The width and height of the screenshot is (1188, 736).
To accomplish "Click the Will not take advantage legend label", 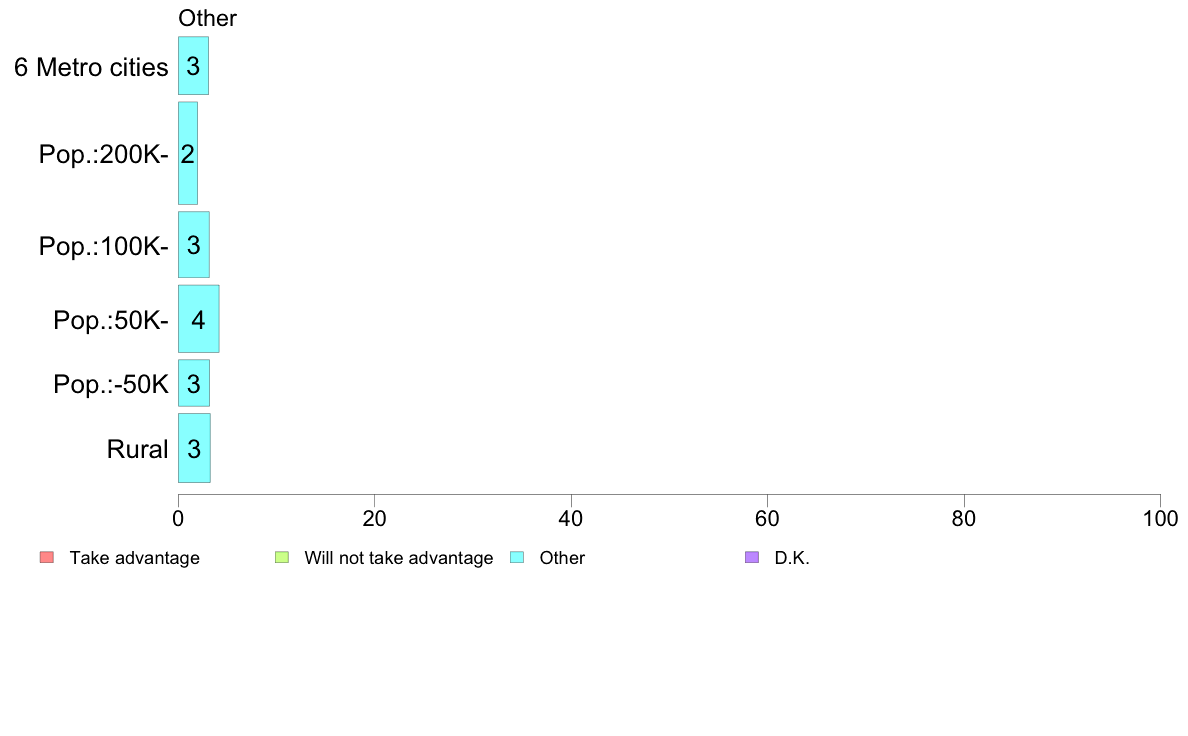I will [399, 558].
